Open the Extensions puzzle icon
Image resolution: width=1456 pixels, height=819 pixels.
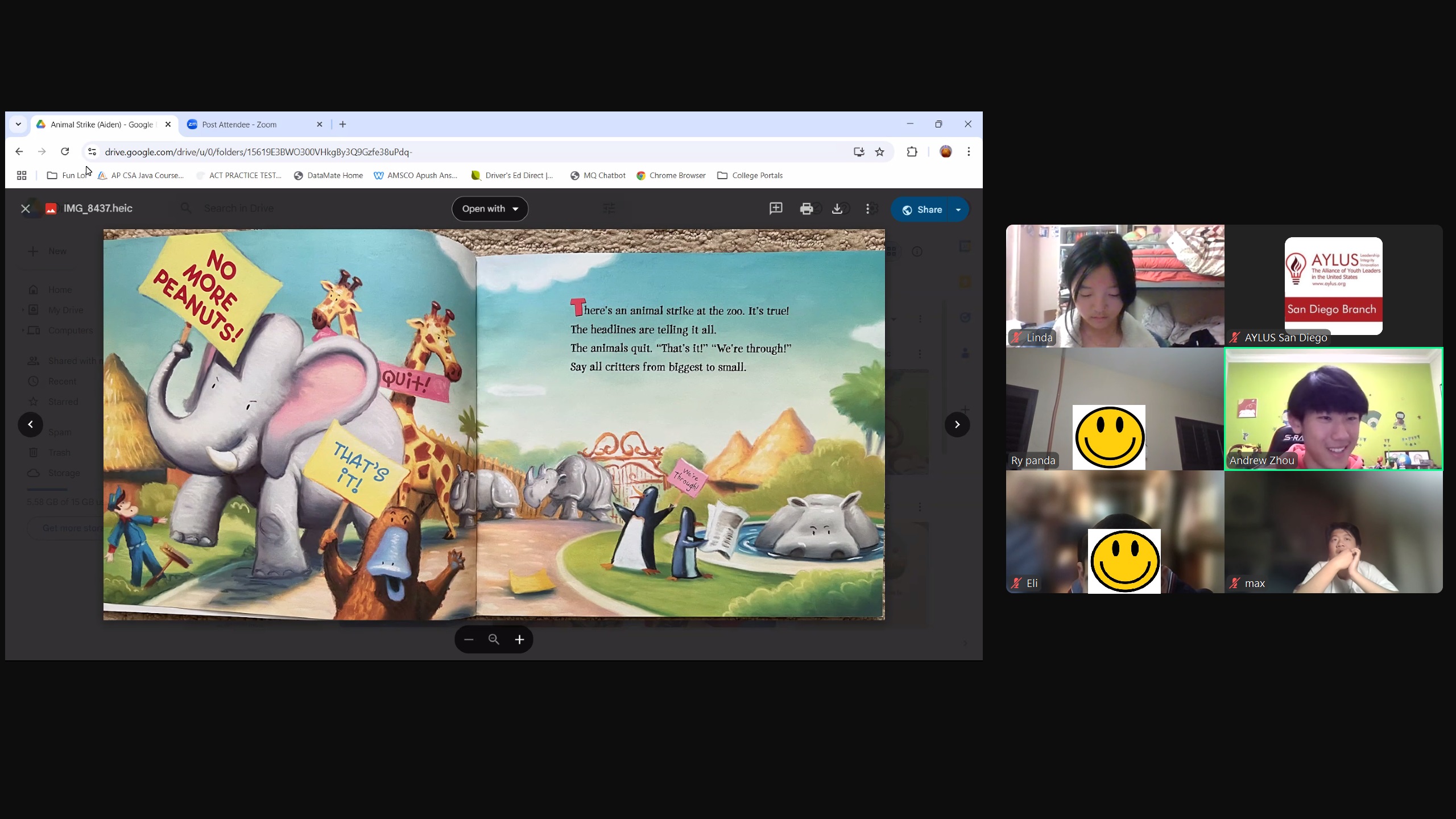click(912, 152)
